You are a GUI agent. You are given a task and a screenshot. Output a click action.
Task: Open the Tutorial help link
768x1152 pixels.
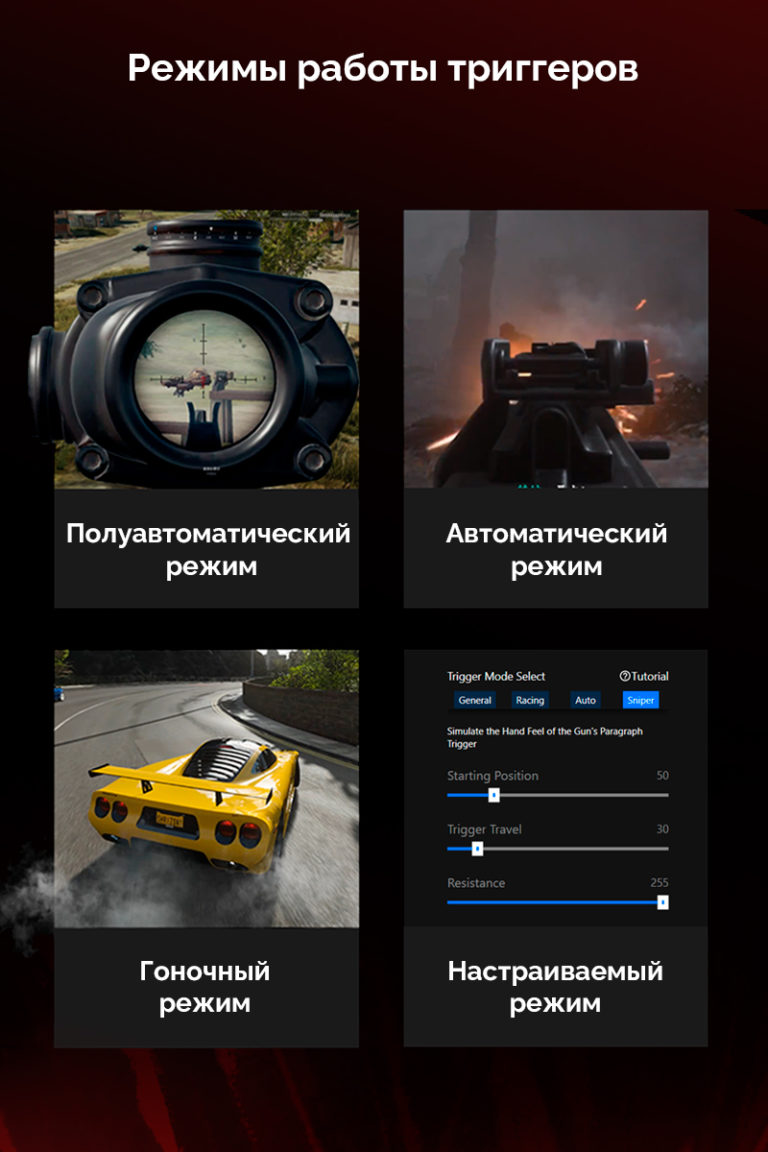644,676
